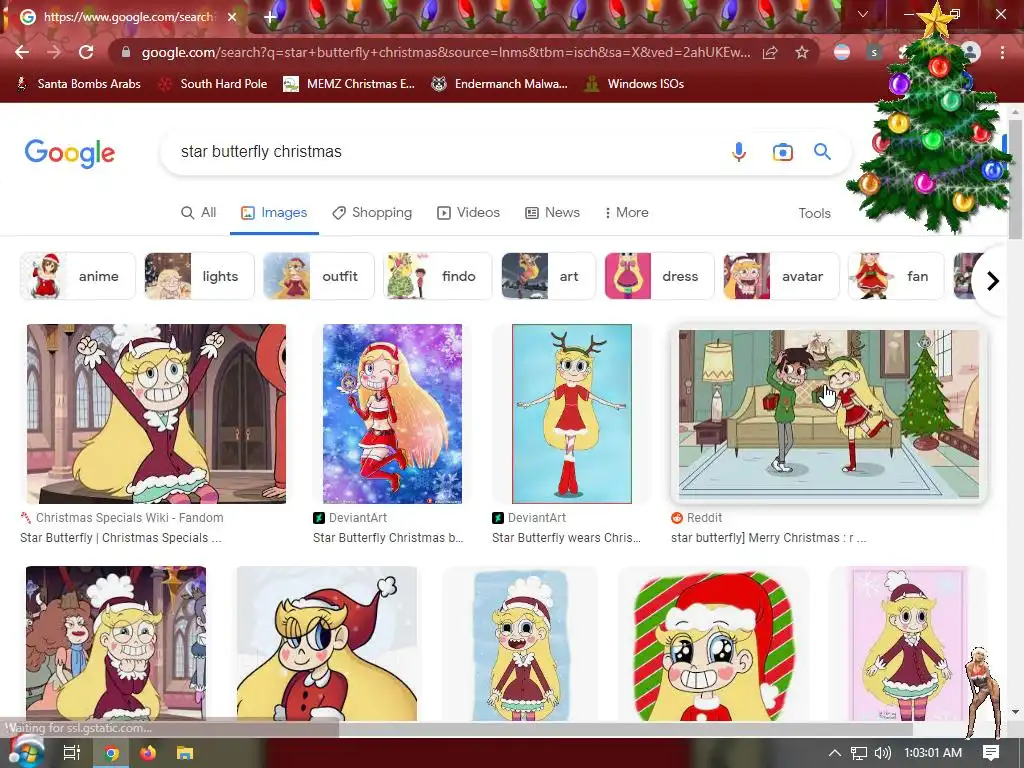Filter images by the avatar chip
This screenshot has width=1024, height=768.
pyautogui.click(x=781, y=276)
